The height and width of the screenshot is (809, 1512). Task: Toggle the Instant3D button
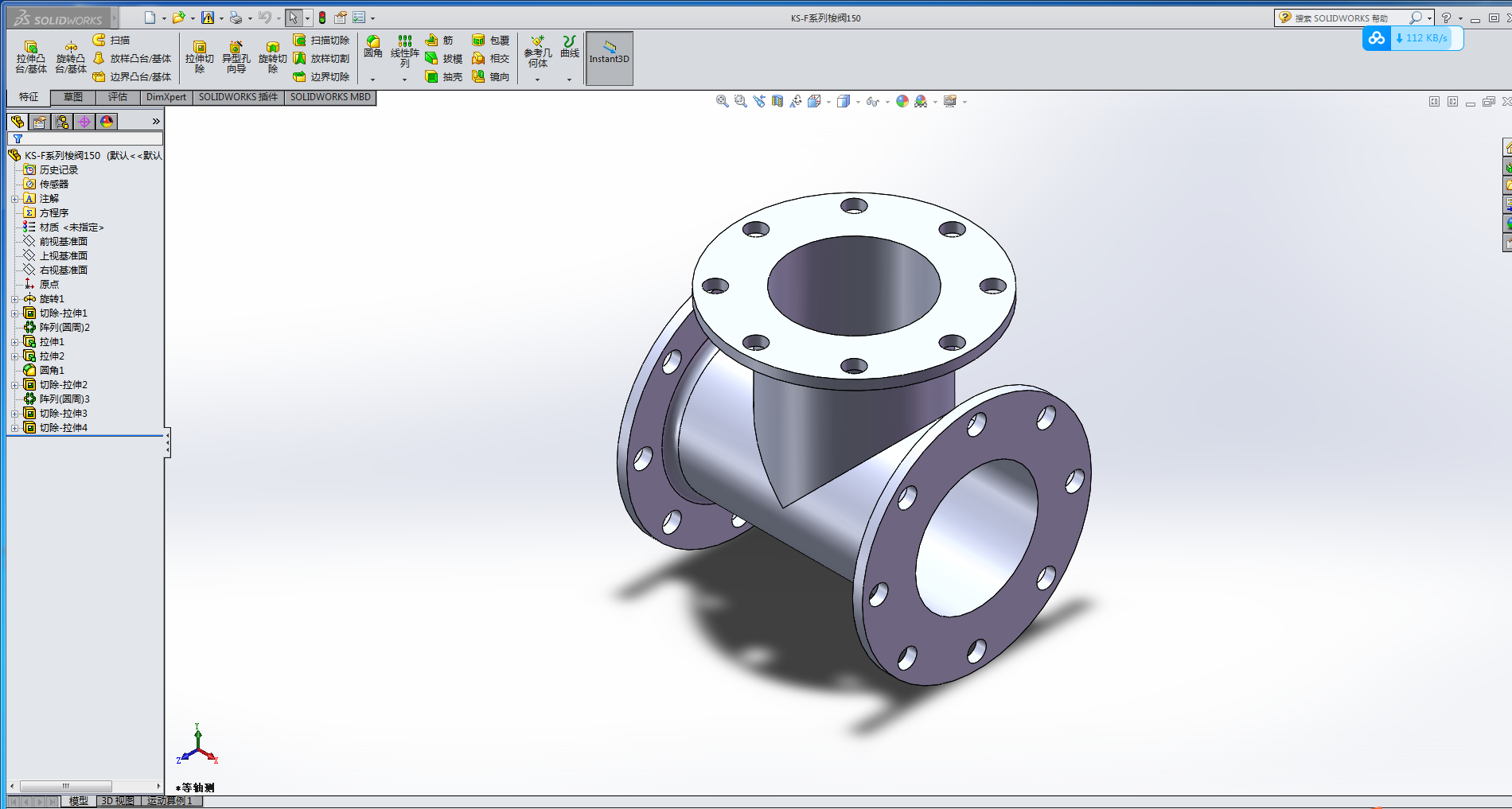[609, 57]
